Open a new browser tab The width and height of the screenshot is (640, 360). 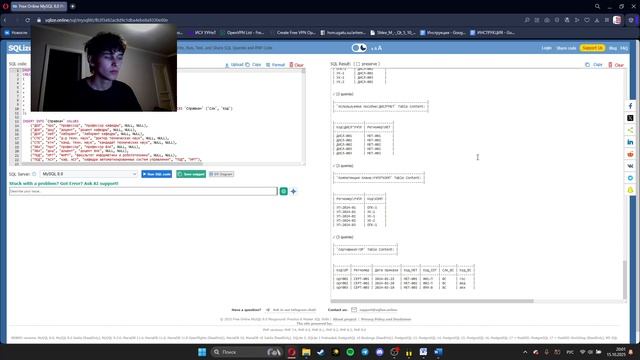73,7
